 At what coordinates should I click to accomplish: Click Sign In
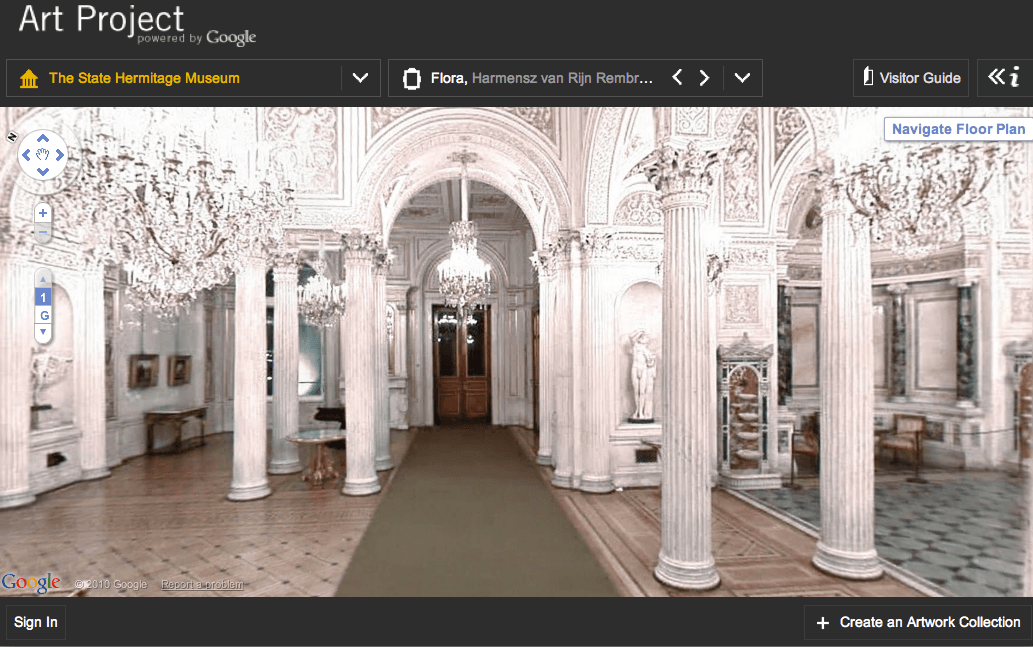point(36,622)
